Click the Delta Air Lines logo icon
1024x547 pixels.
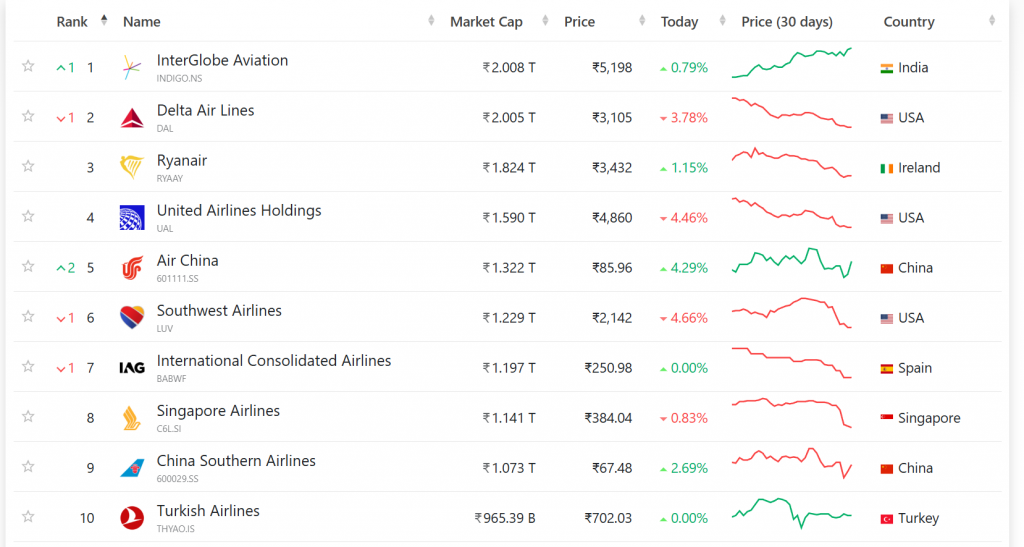click(132, 118)
